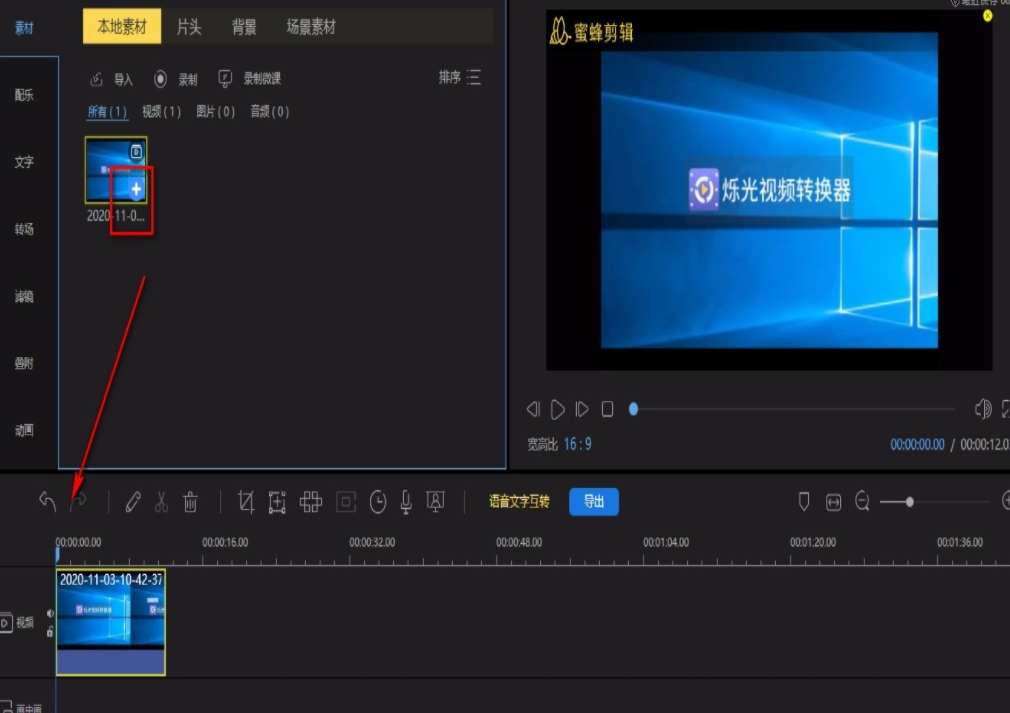Open the Crop tool
The width and height of the screenshot is (1010, 713).
(246, 502)
